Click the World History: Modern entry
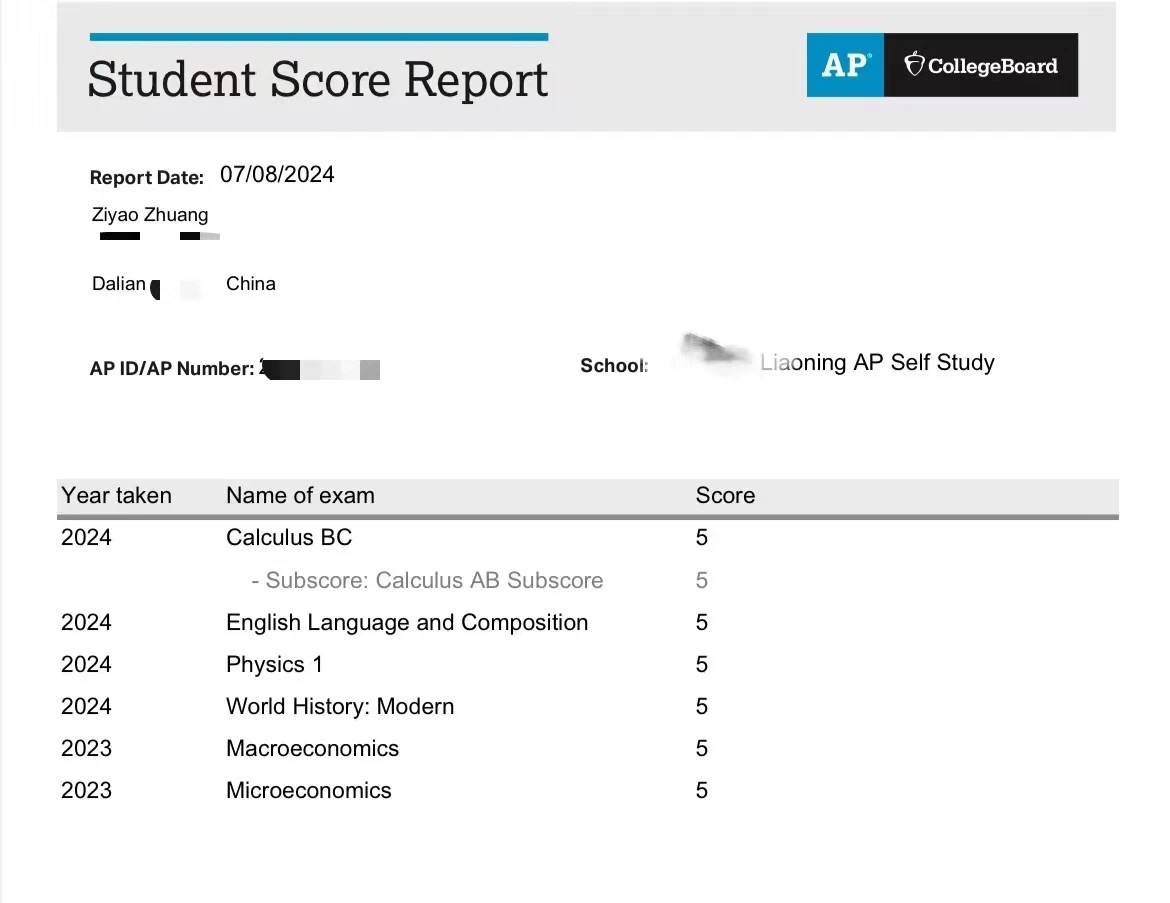This screenshot has width=1170, height=903. click(340, 707)
